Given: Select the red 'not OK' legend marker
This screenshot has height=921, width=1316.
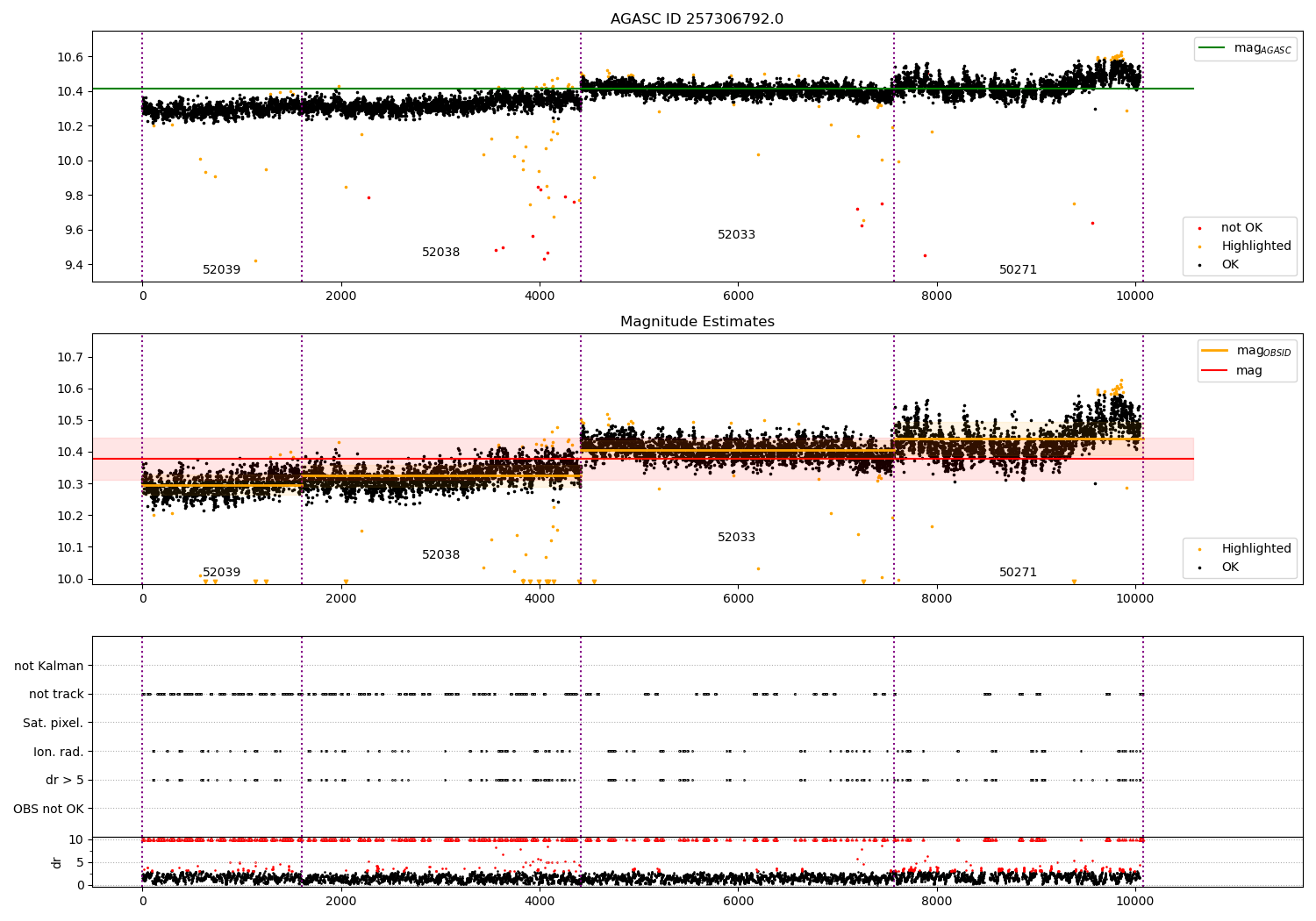Looking at the screenshot, I should [x=1199, y=228].
